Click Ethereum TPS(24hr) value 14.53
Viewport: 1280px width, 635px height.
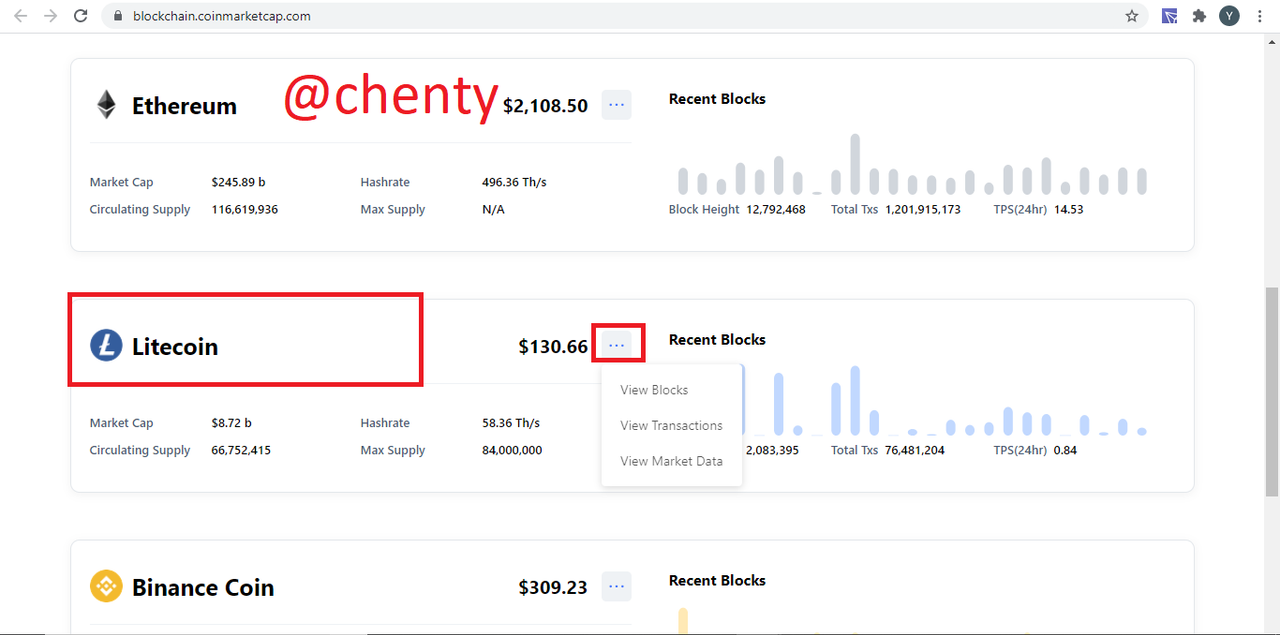[x=1068, y=209]
